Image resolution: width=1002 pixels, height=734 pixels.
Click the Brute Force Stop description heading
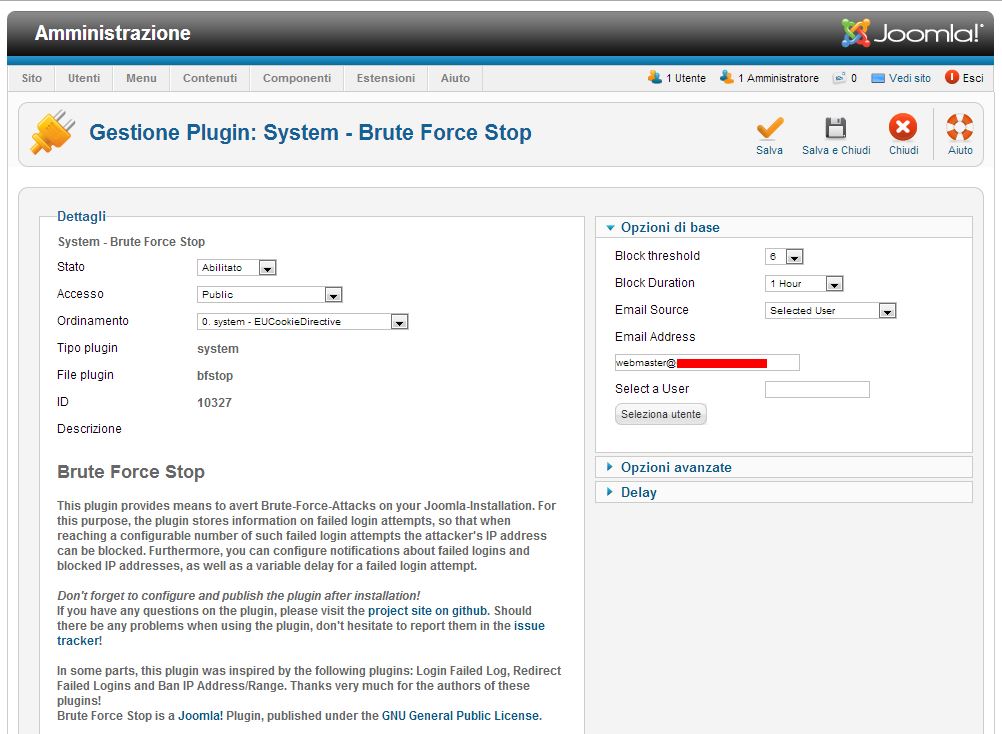(131, 471)
